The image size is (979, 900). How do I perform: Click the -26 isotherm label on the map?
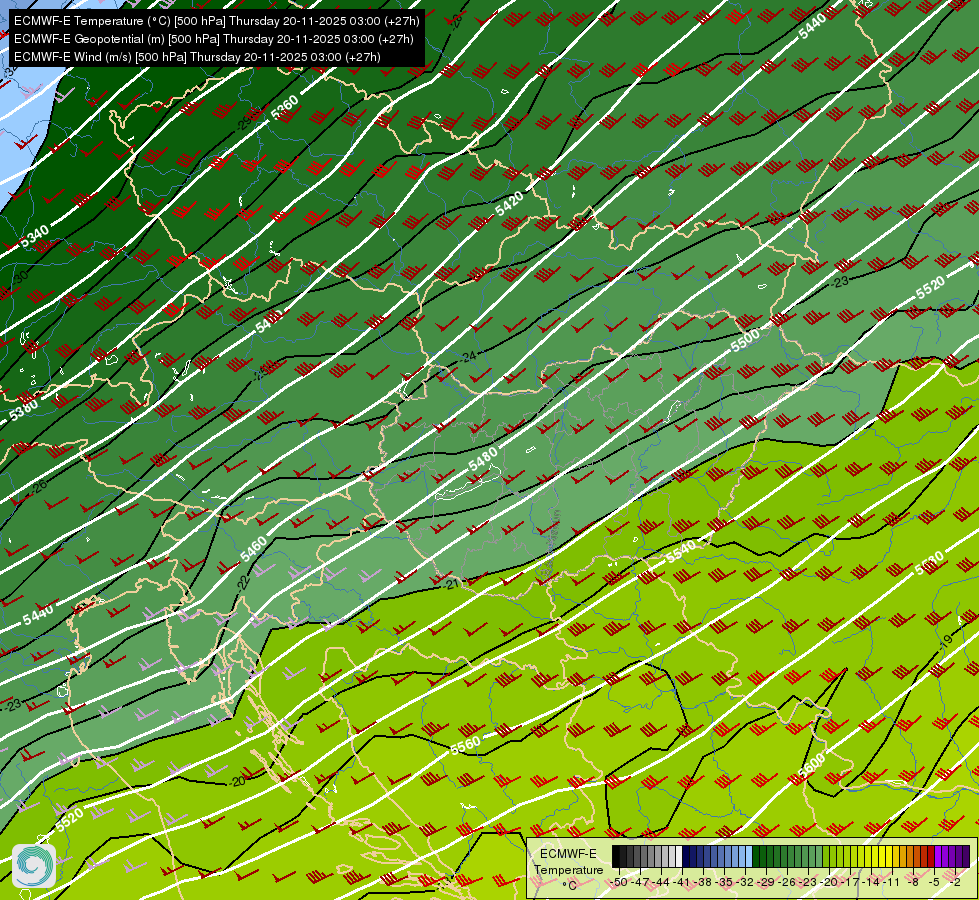[40, 487]
